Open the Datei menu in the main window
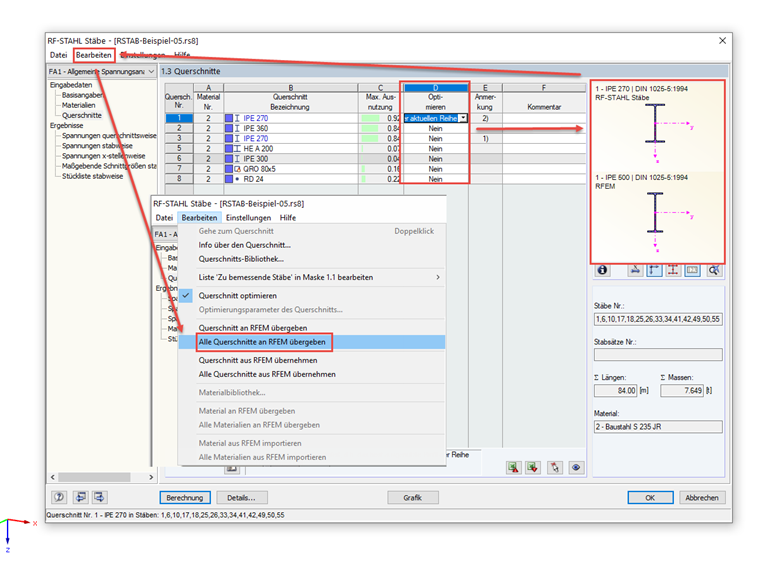 click(x=58, y=55)
